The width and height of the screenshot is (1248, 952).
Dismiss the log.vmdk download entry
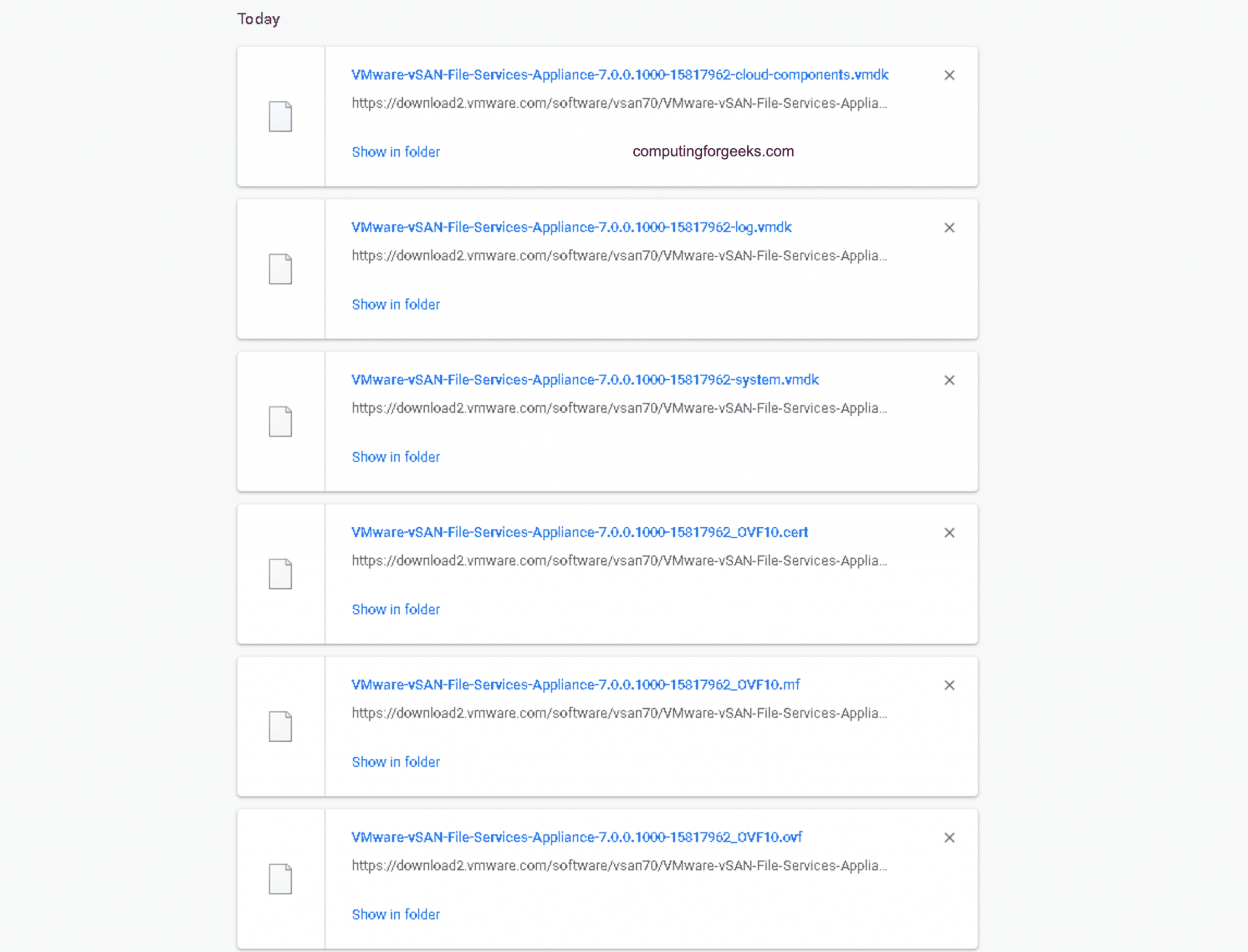click(x=949, y=228)
